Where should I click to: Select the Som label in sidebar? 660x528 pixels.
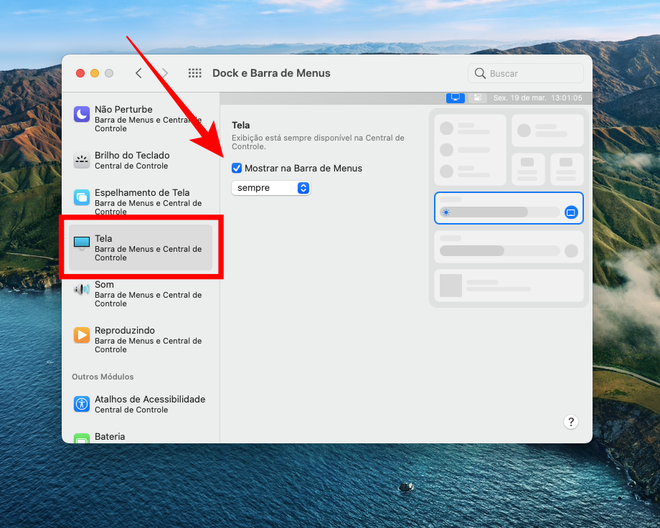(x=104, y=285)
